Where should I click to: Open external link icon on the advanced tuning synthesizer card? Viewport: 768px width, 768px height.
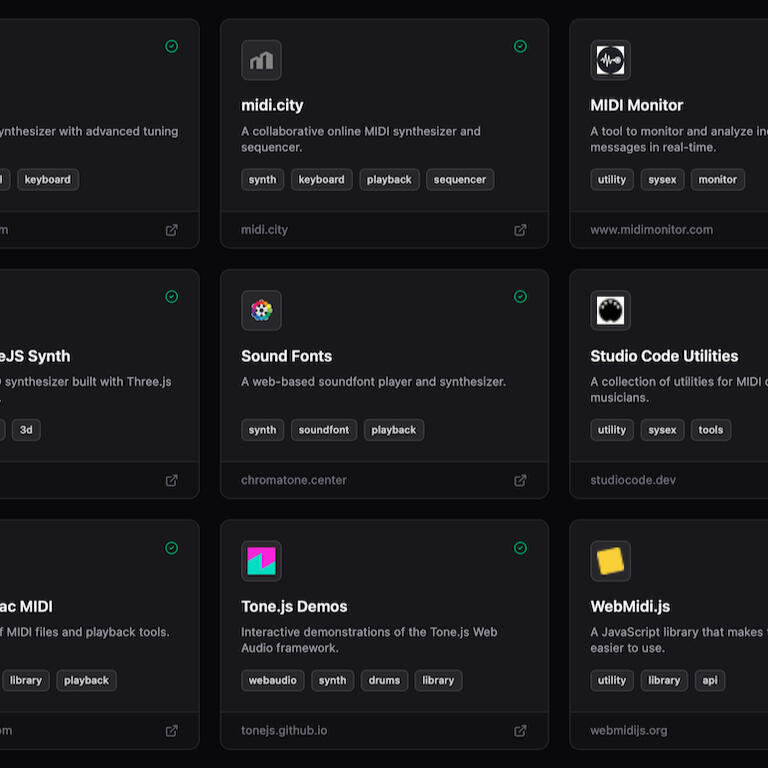pyautogui.click(x=171, y=230)
